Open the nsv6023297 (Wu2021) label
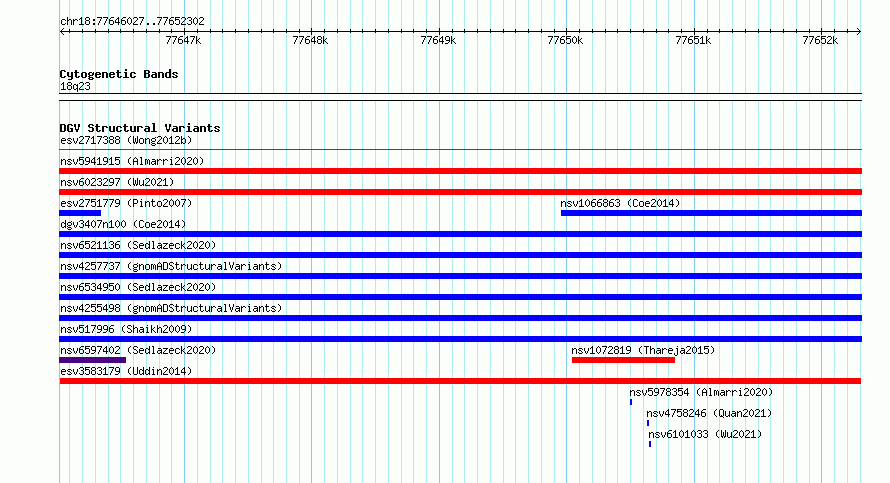The image size is (890, 483). [x=117, y=182]
